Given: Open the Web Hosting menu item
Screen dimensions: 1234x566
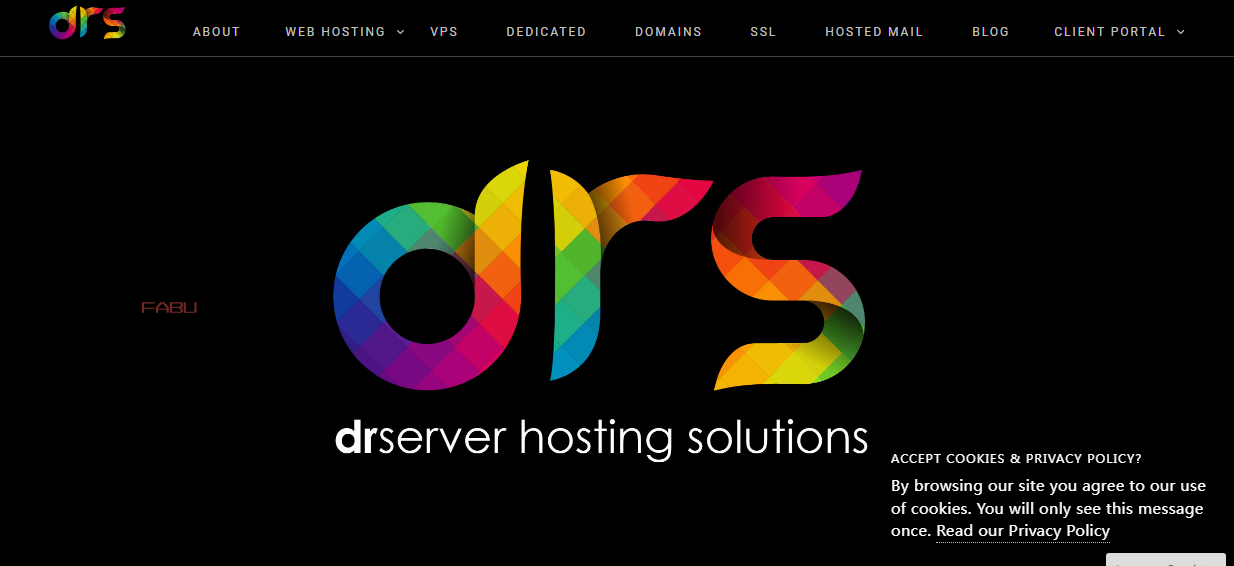Looking at the screenshot, I should (335, 32).
